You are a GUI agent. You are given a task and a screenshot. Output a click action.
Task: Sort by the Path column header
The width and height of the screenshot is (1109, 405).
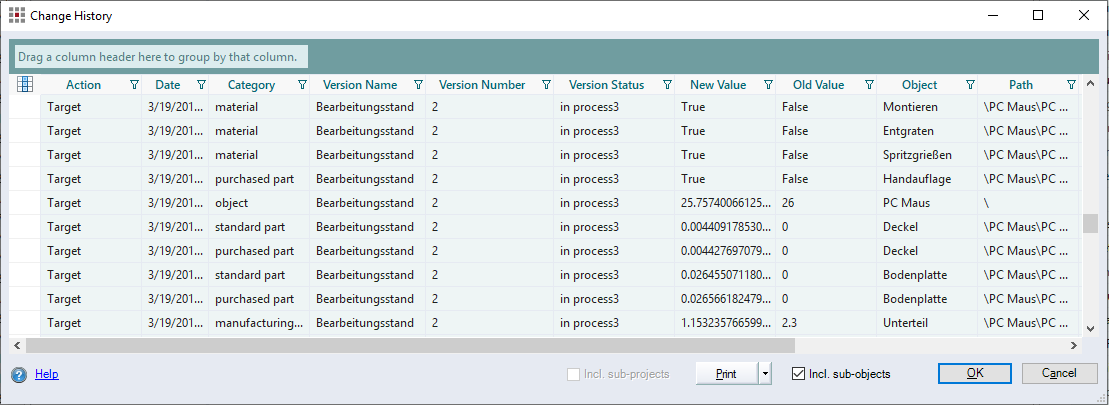pyautogui.click(x=1020, y=85)
